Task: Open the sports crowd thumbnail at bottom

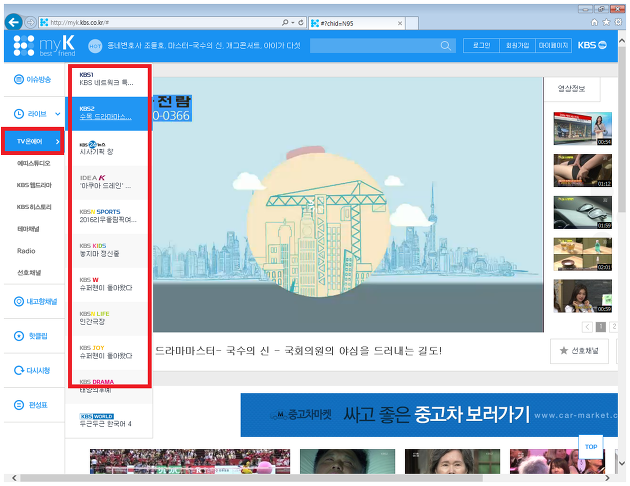Action: point(190,461)
